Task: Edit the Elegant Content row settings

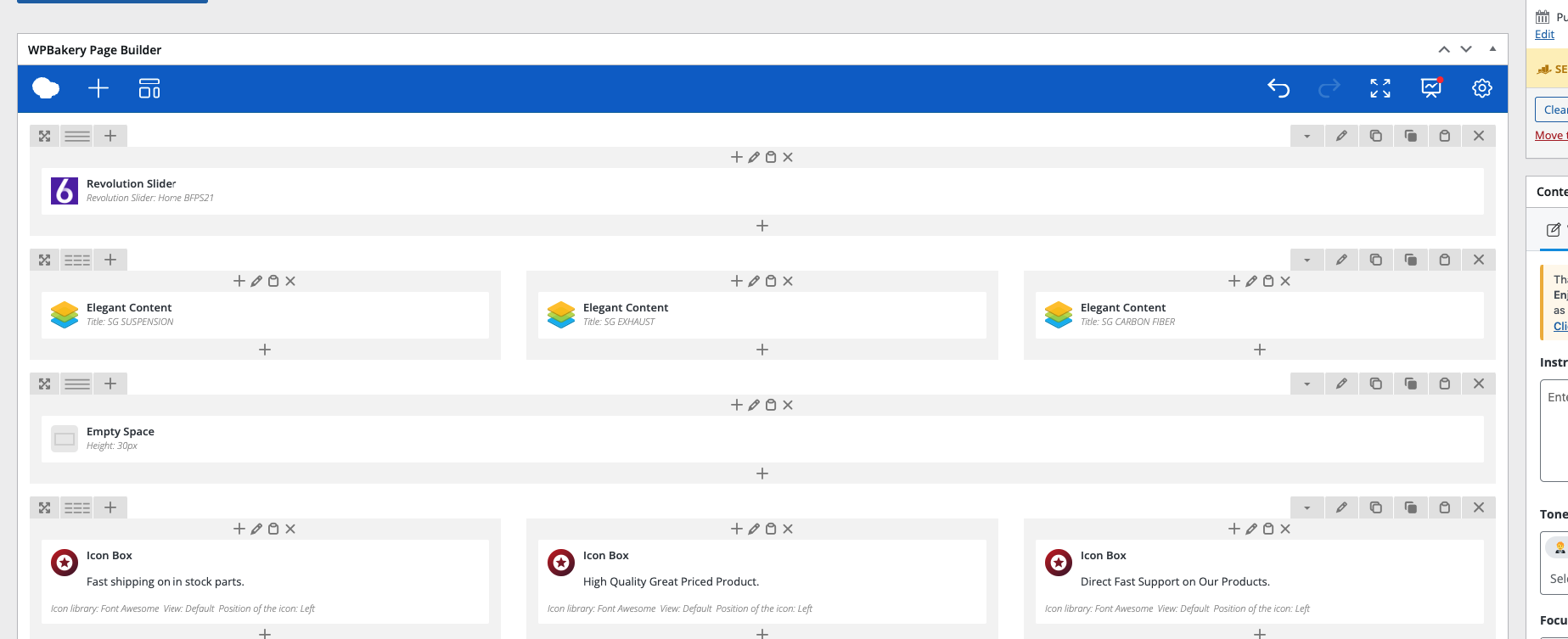Action: click(x=1341, y=260)
